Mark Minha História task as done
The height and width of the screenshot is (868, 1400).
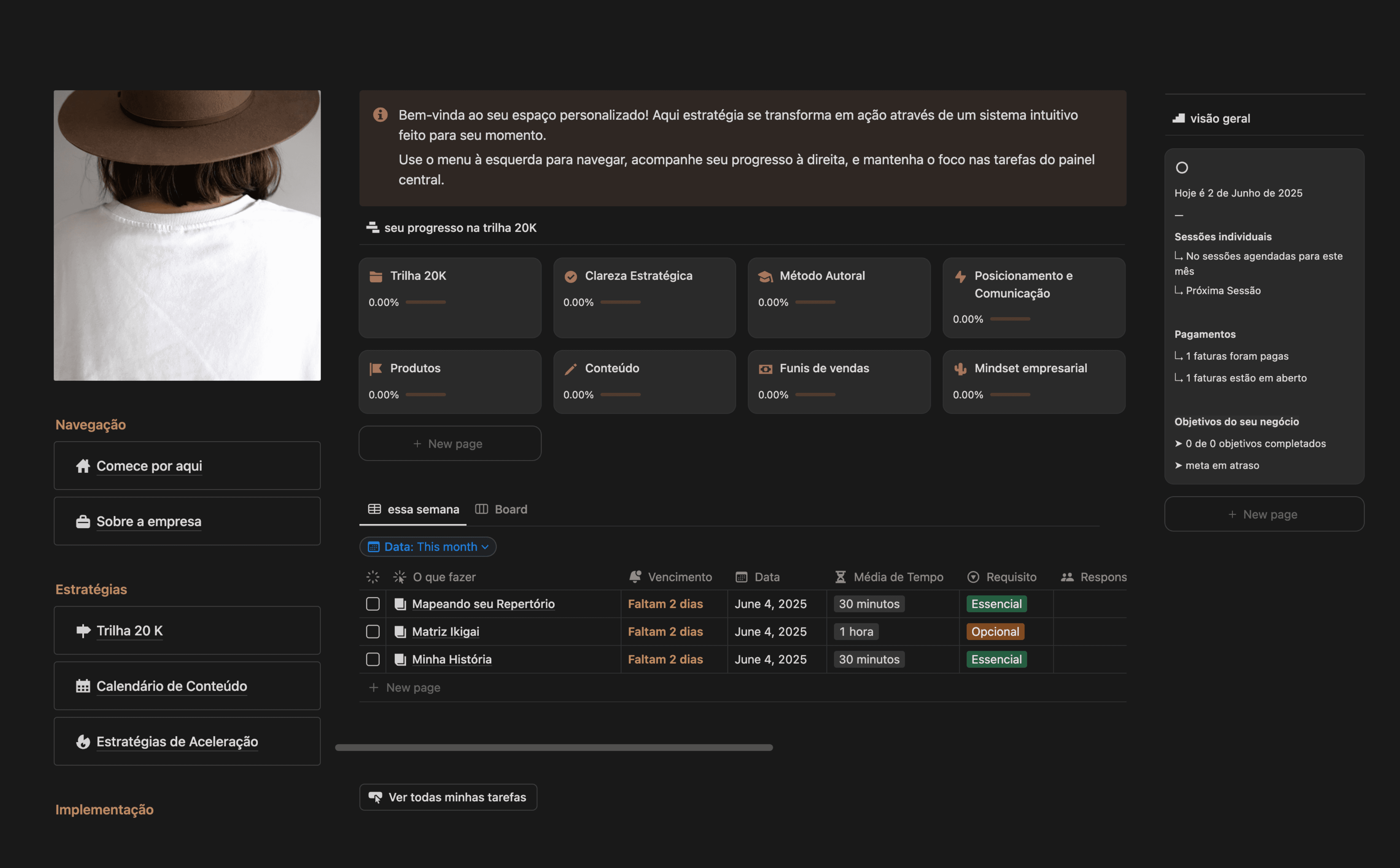coord(373,659)
